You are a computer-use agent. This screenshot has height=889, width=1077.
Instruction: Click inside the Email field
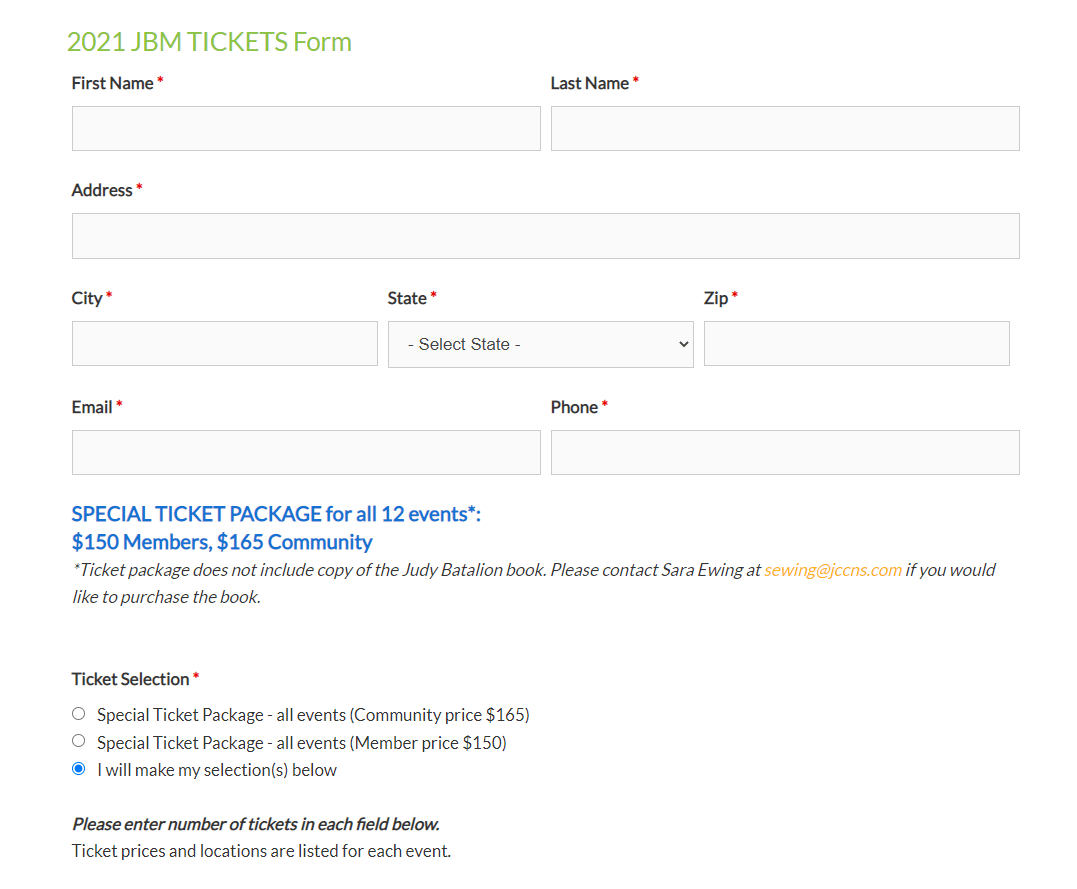[x=305, y=452]
